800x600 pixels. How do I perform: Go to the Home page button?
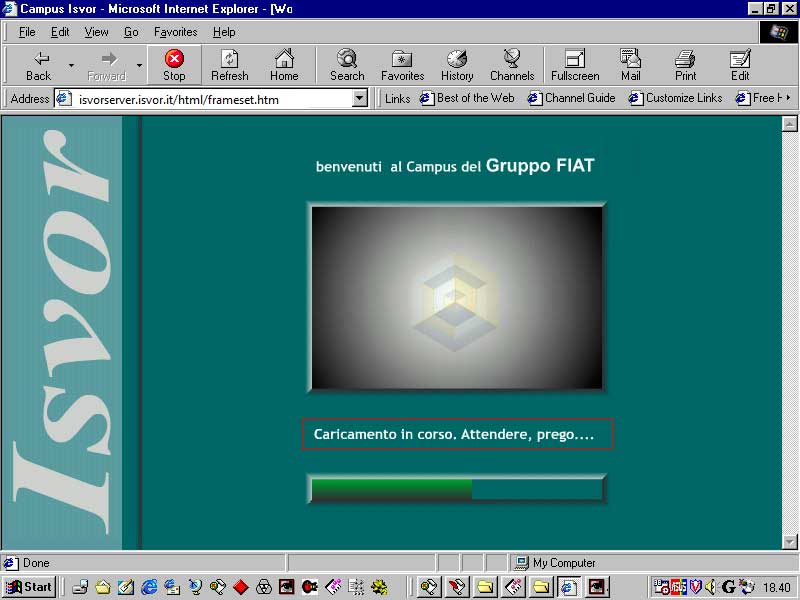tap(284, 65)
